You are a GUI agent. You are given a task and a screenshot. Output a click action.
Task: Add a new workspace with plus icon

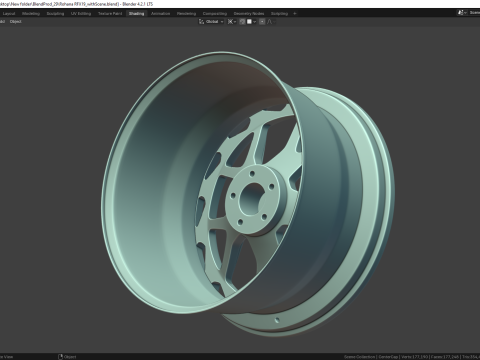pos(295,14)
